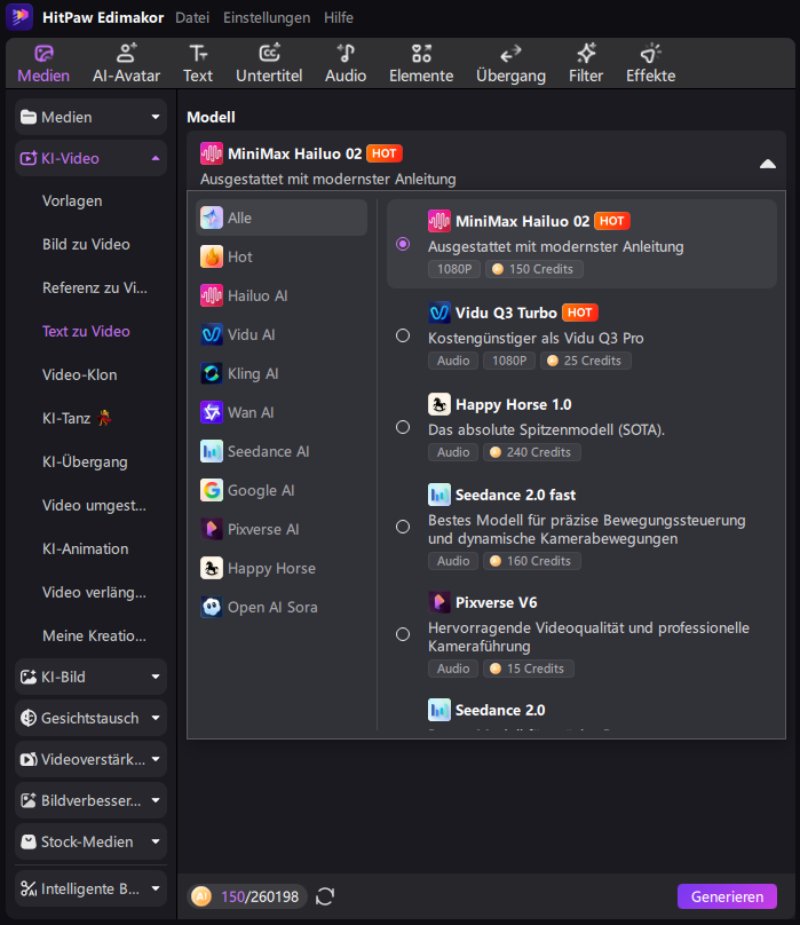Filter models by Kling AI

281,373
